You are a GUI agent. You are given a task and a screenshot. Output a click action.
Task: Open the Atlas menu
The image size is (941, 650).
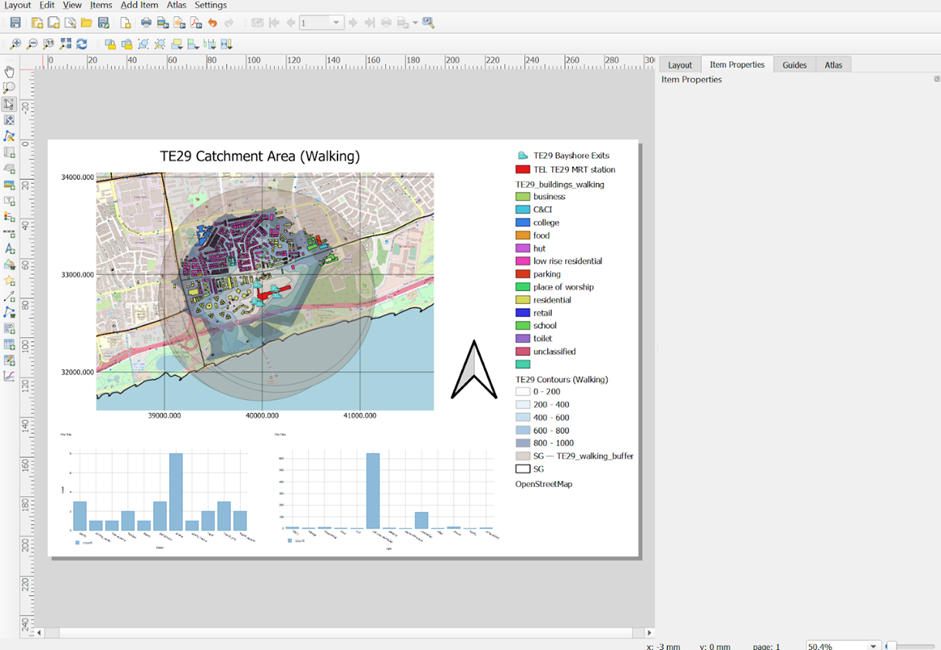coord(176,5)
